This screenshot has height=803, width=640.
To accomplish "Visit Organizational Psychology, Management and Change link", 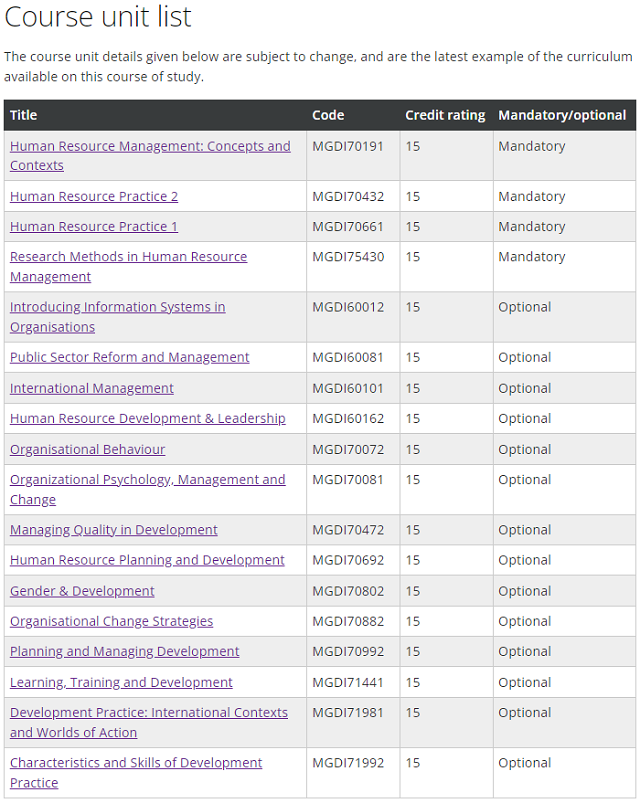I will pyautogui.click(x=147, y=490).
